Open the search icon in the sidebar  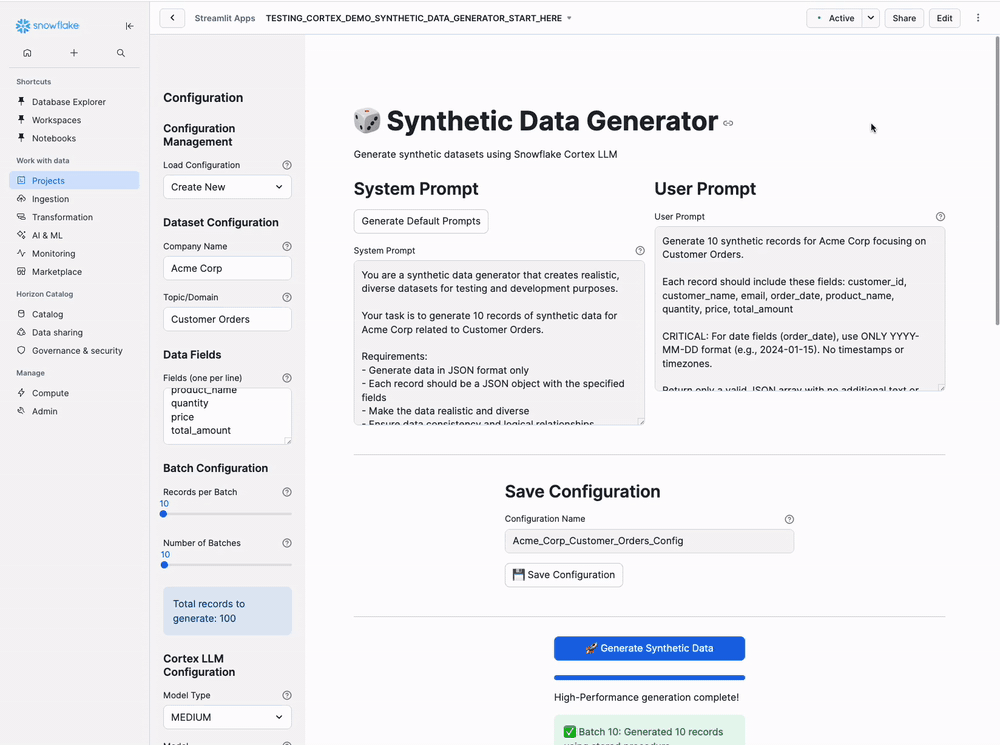point(120,52)
